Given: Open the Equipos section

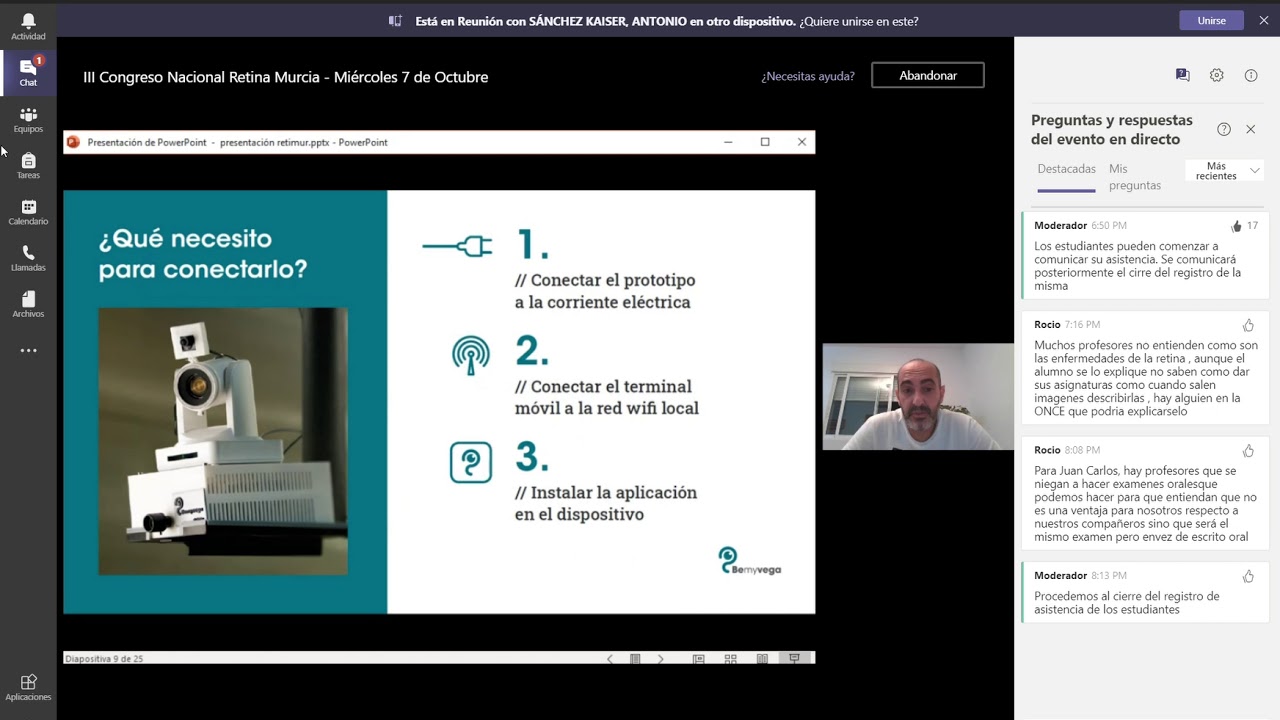Looking at the screenshot, I should tap(28, 120).
